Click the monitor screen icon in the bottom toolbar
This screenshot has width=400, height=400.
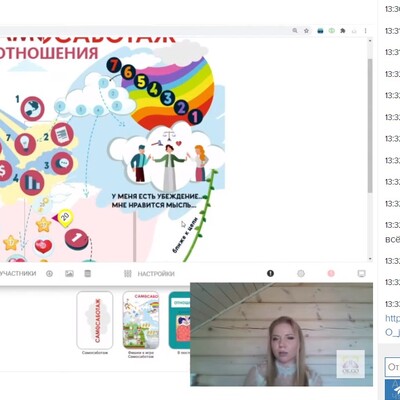point(362,273)
